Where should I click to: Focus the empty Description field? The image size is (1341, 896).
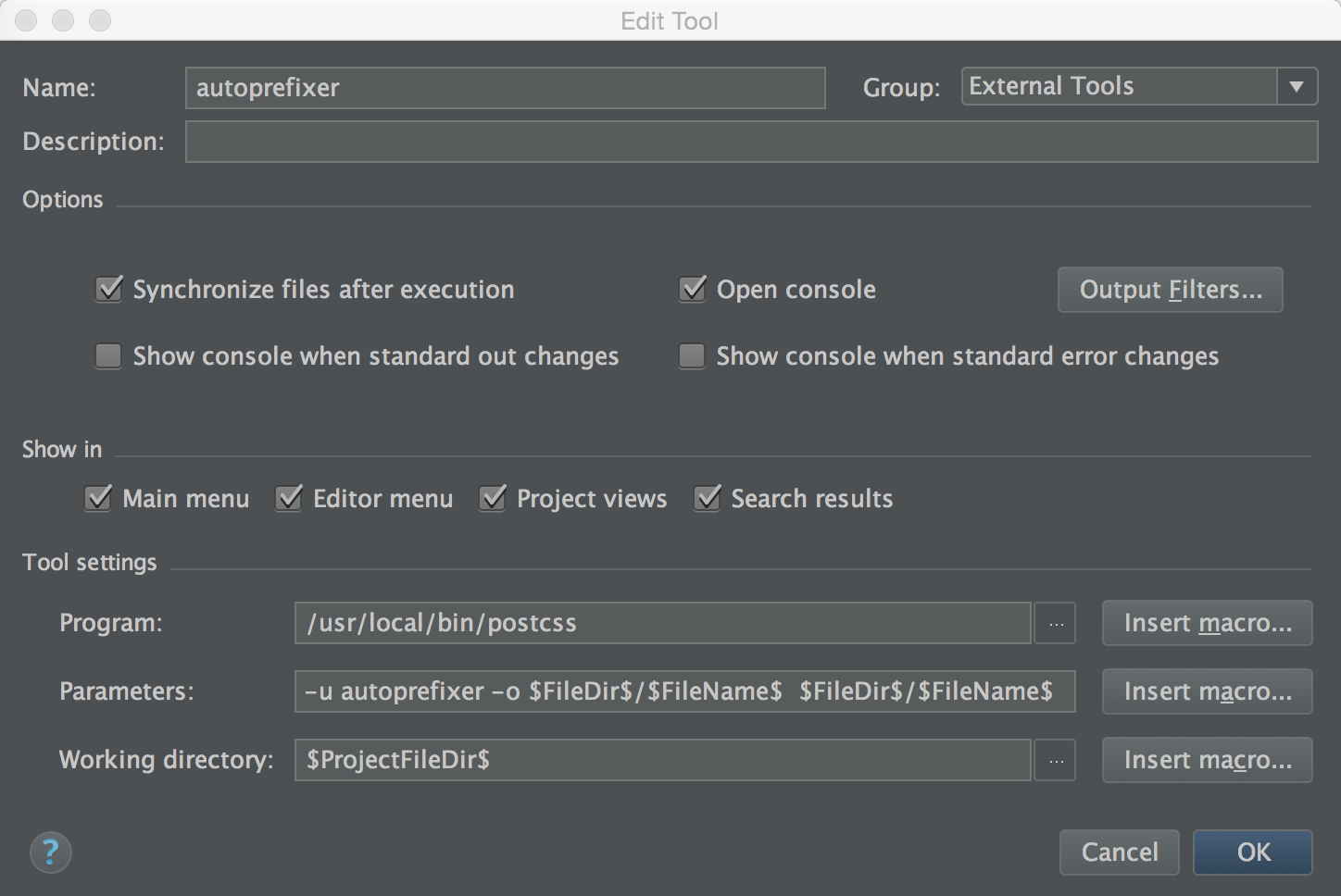click(x=750, y=142)
